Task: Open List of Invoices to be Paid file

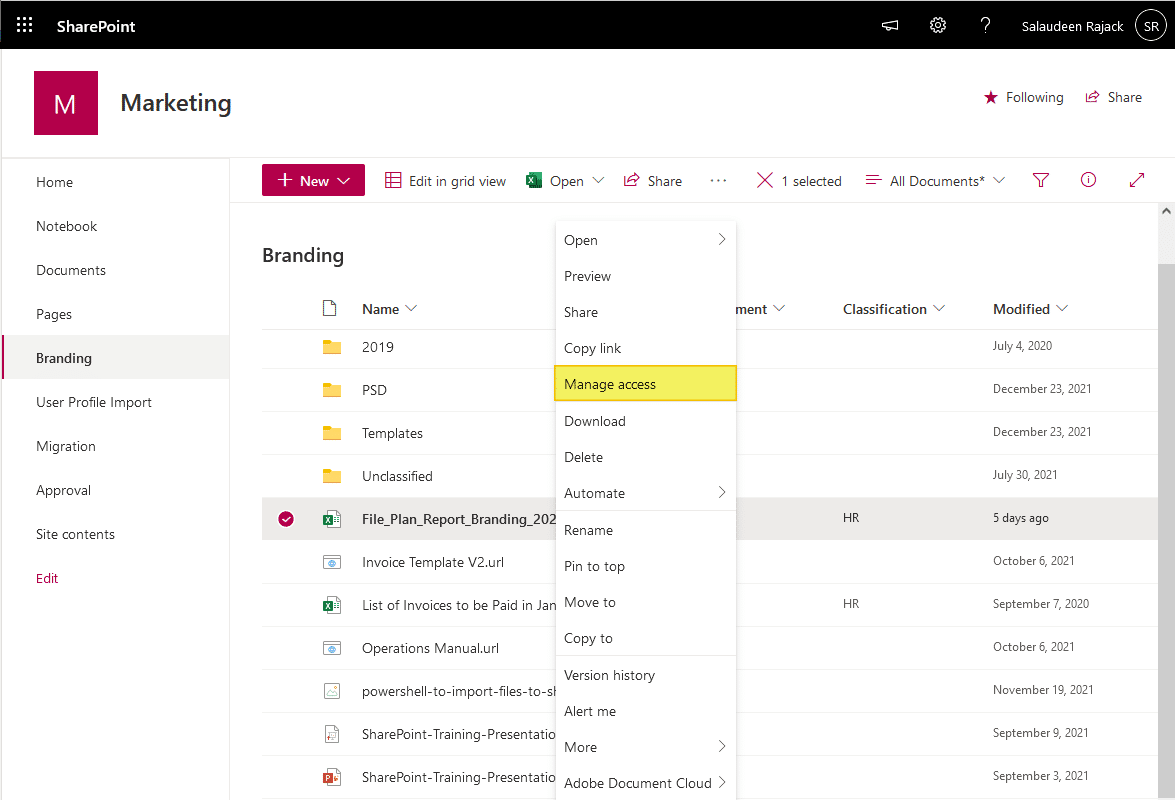Action: tap(459, 605)
